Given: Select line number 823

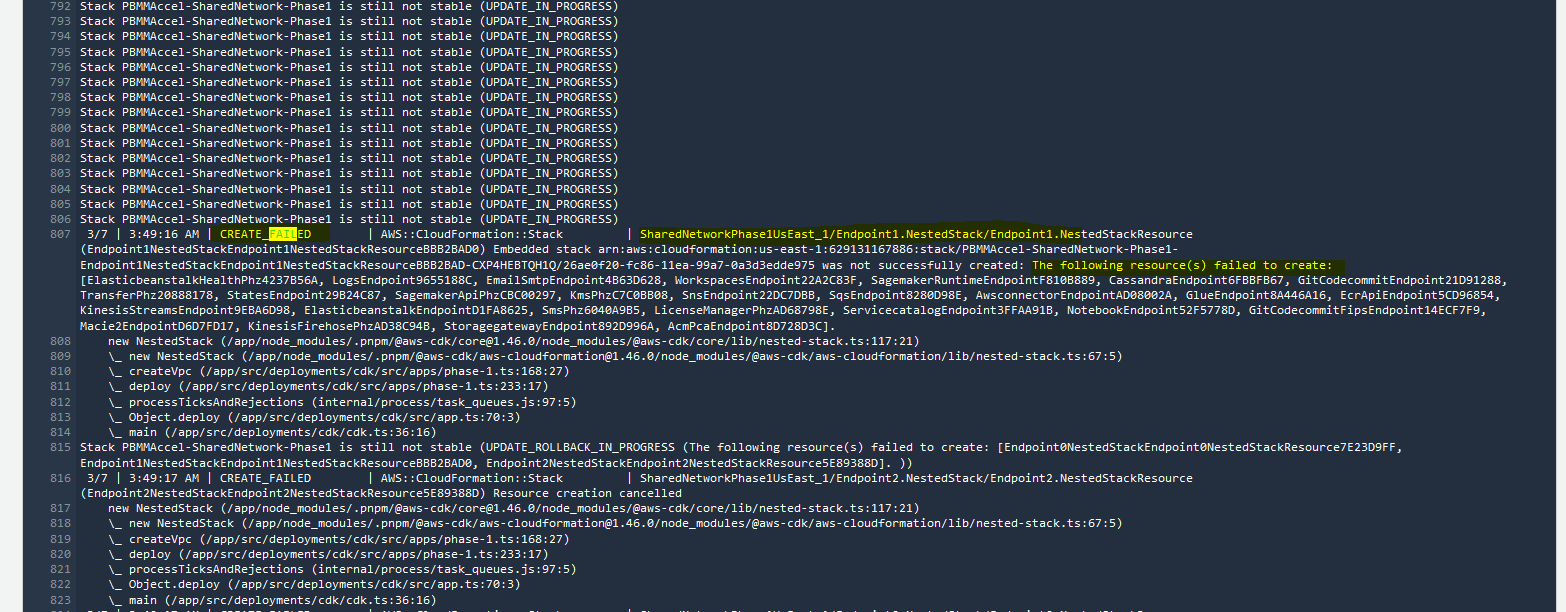Looking at the screenshot, I should pos(60,599).
